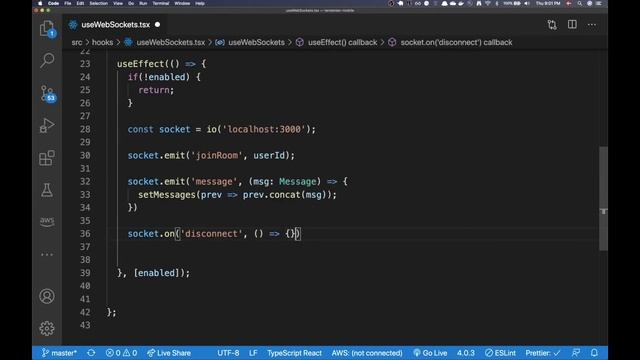Screen dimensions: 640x360
Task: Open the Testing flask view
Action: point(47,190)
